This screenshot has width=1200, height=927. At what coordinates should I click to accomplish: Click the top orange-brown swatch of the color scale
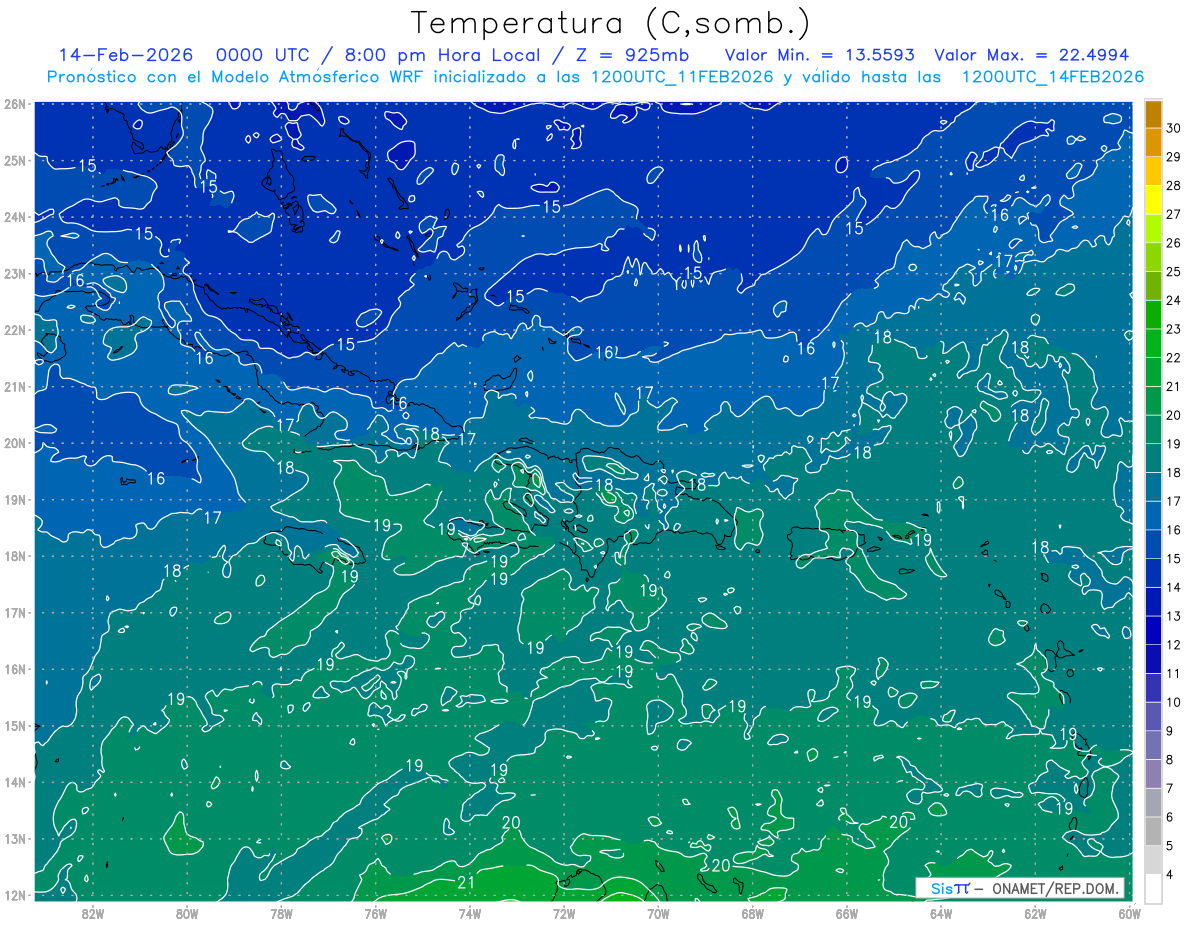pyautogui.click(x=1154, y=114)
